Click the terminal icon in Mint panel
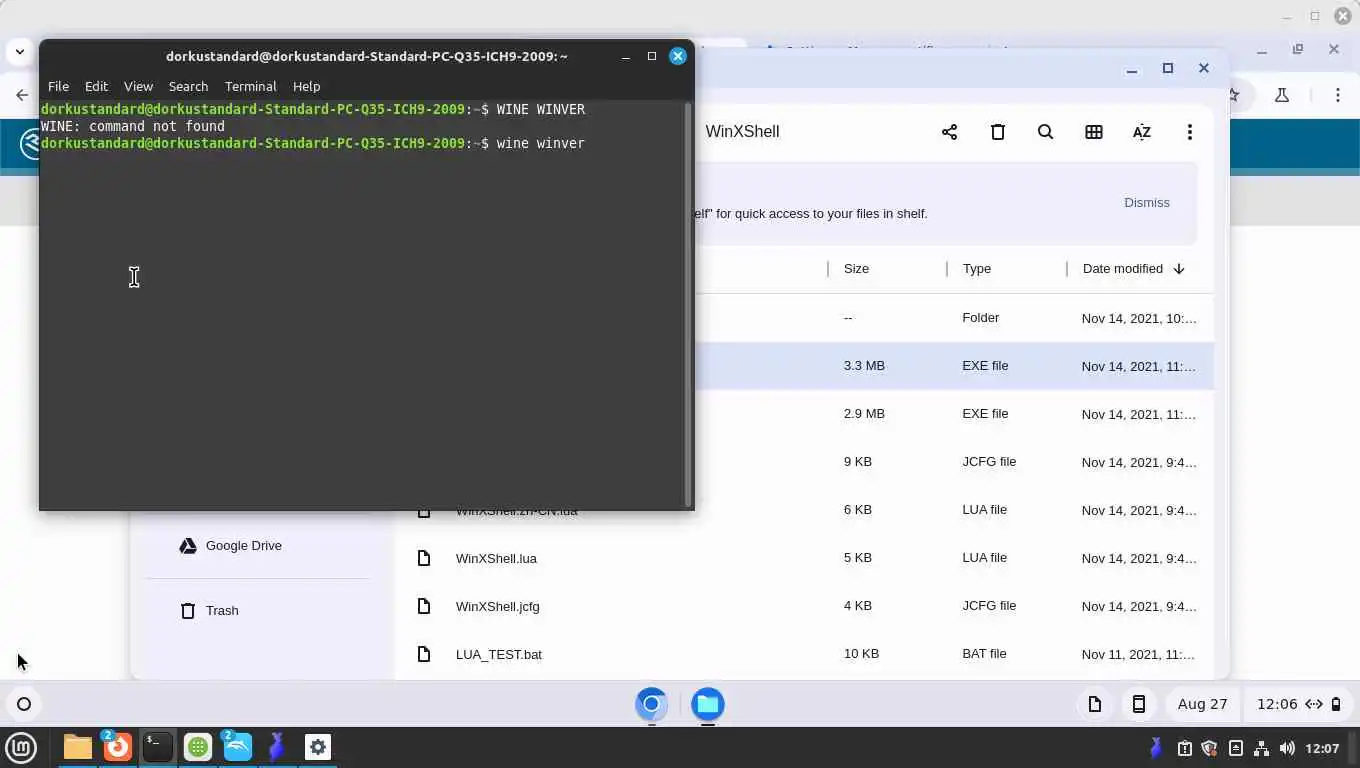The width and height of the screenshot is (1360, 768). coord(157,747)
